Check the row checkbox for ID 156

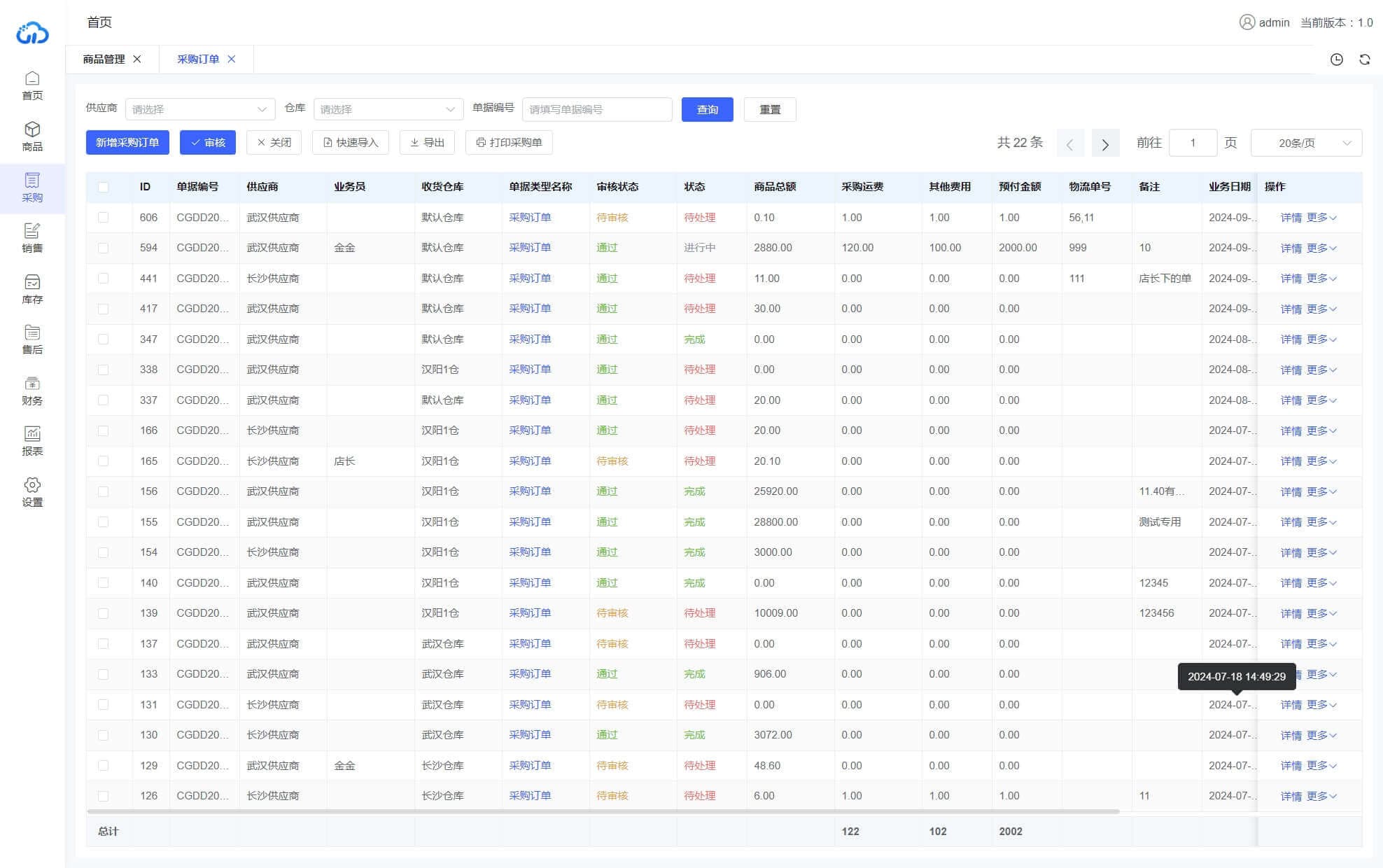point(104,491)
